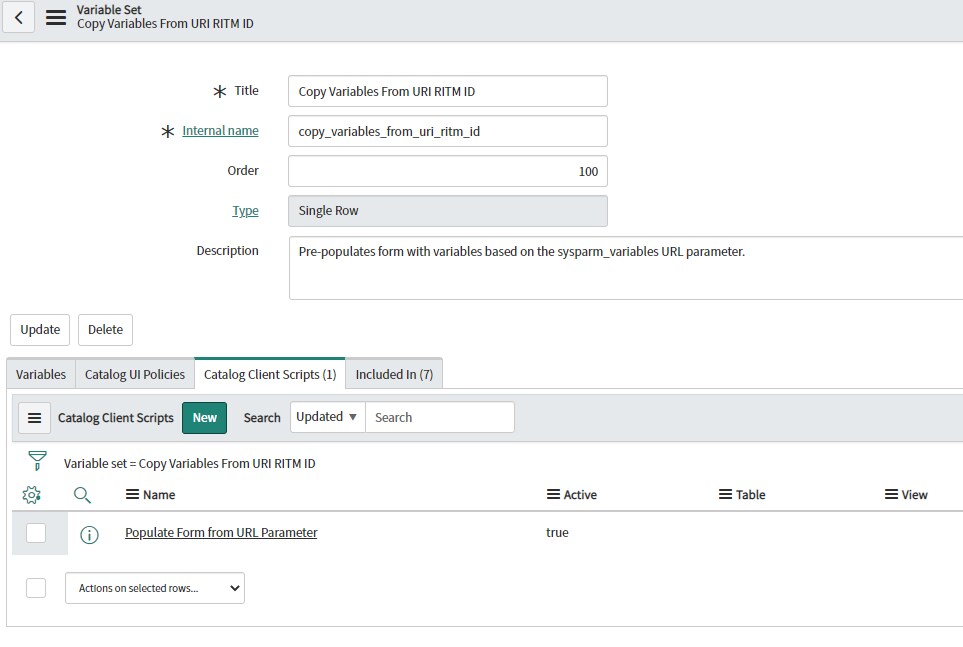Screen dimensions: 963x647
Task: Focus the Order input field
Action: pos(448,171)
